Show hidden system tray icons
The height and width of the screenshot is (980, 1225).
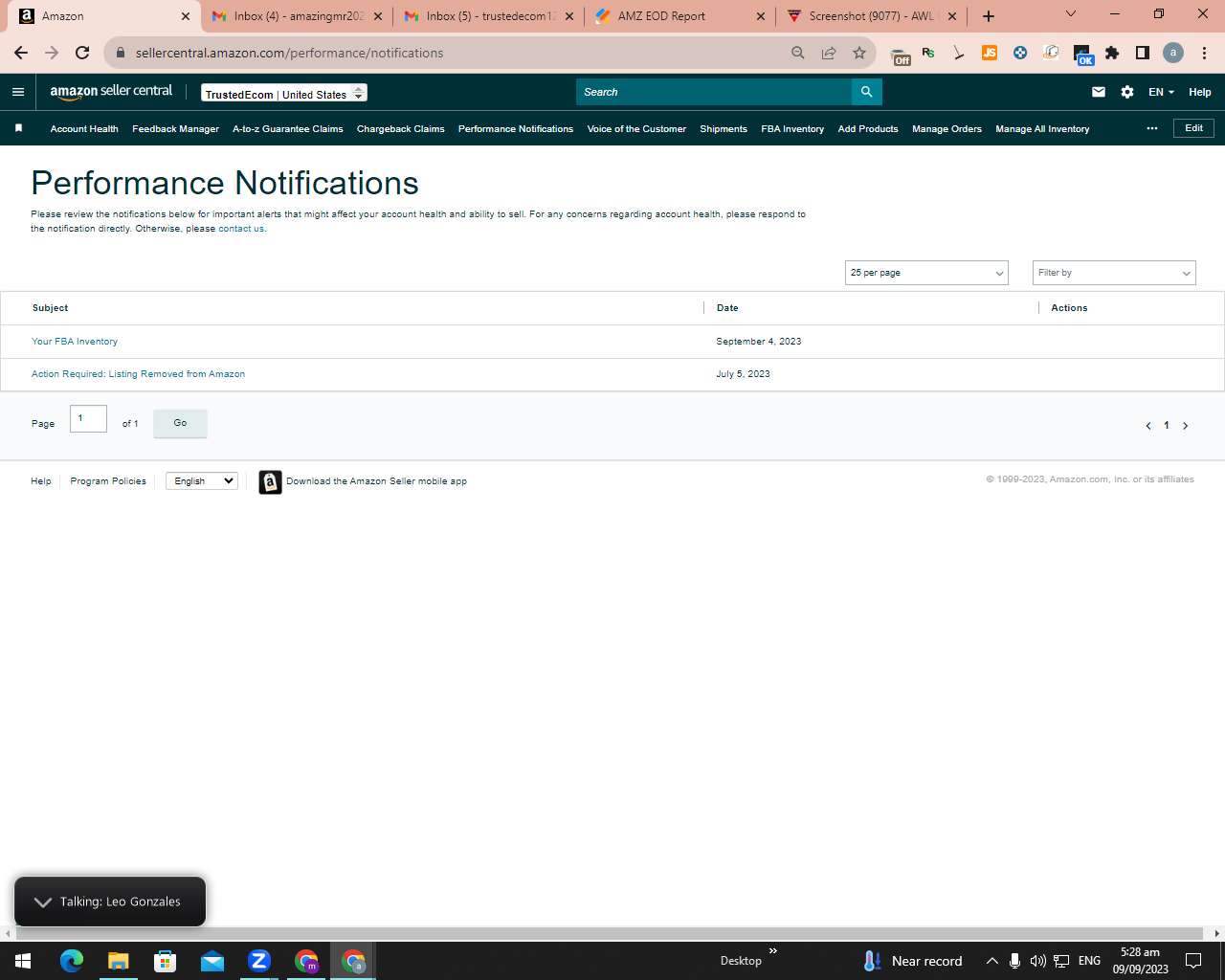[992, 961]
